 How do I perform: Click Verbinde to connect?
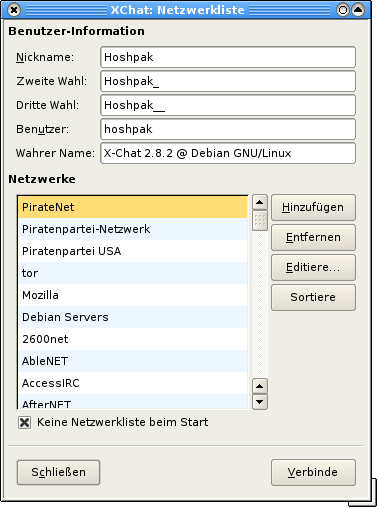(313, 472)
